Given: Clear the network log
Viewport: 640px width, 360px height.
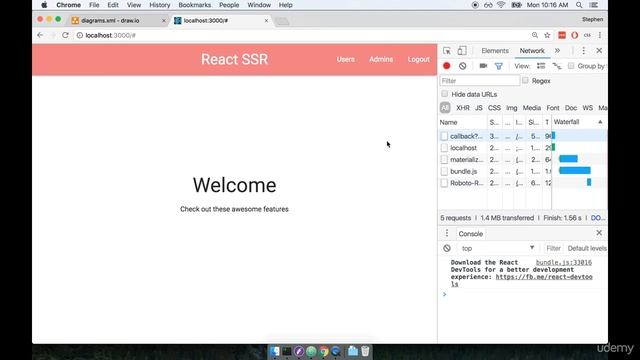Looking at the screenshot, I should pos(462,66).
